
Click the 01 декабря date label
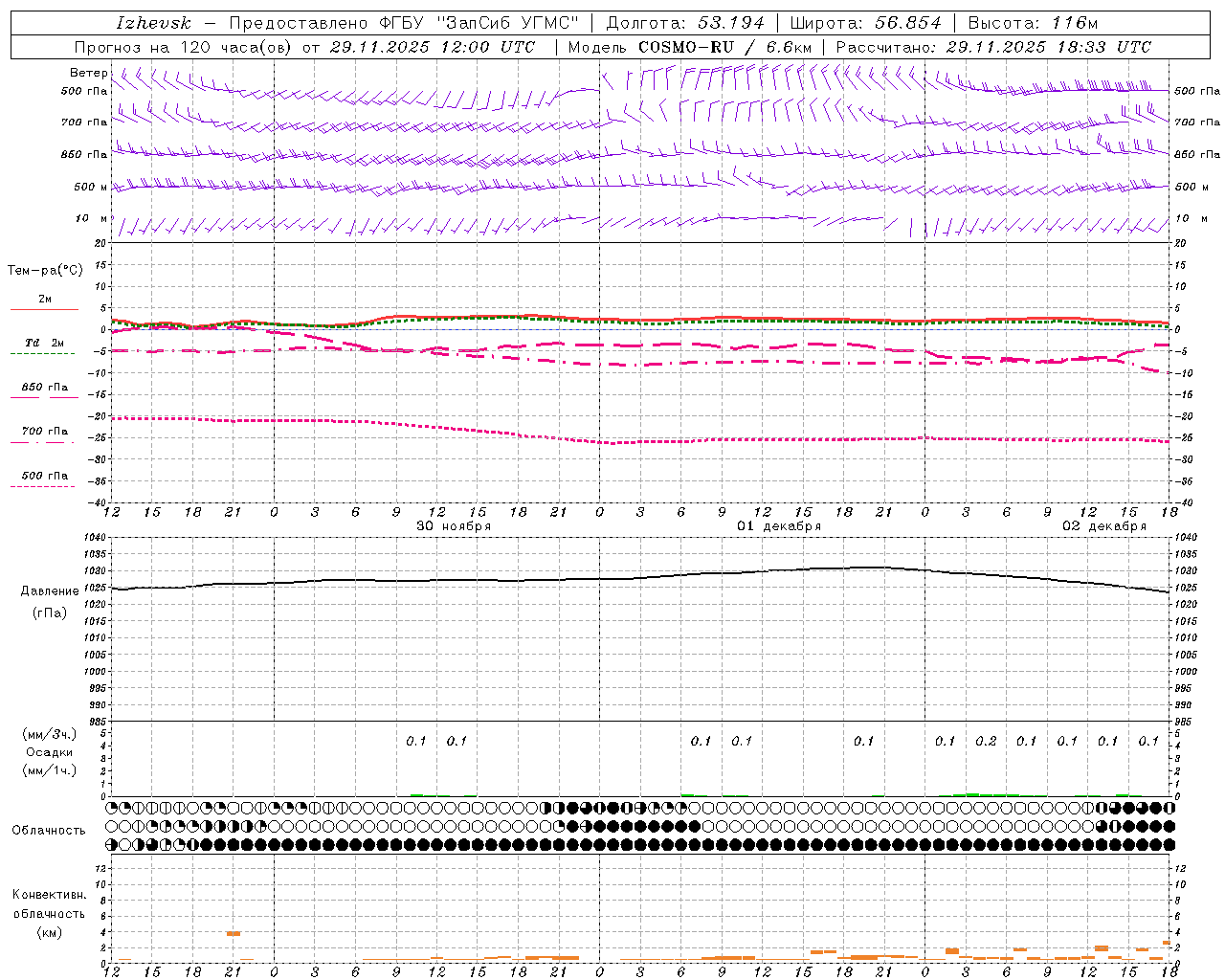pos(779,526)
